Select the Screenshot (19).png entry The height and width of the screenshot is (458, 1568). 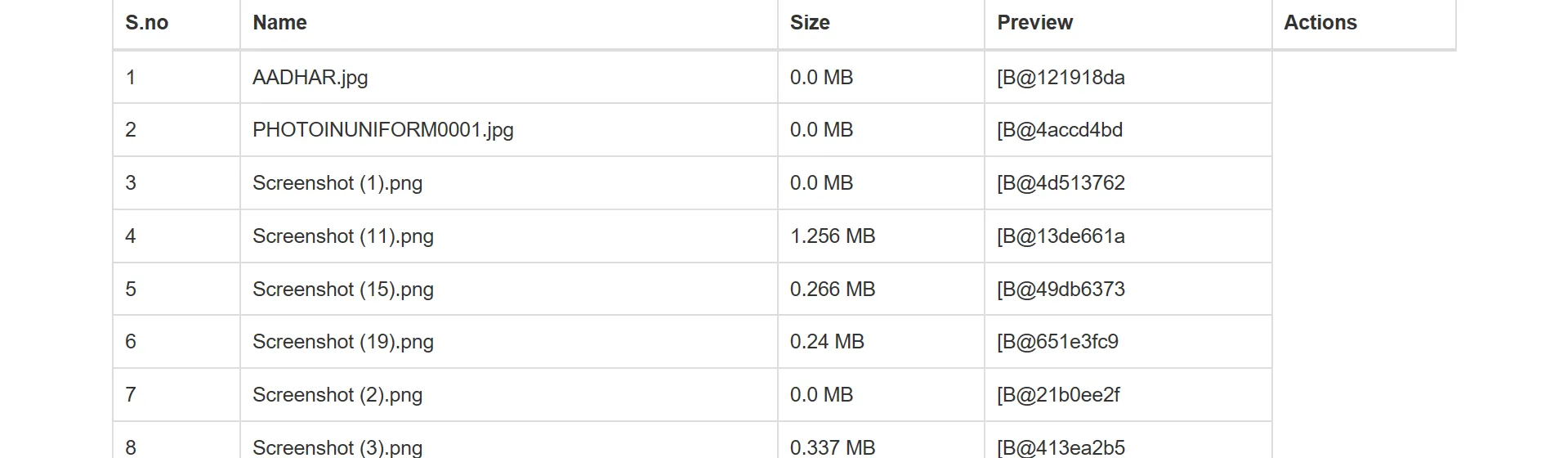click(343, 342)
